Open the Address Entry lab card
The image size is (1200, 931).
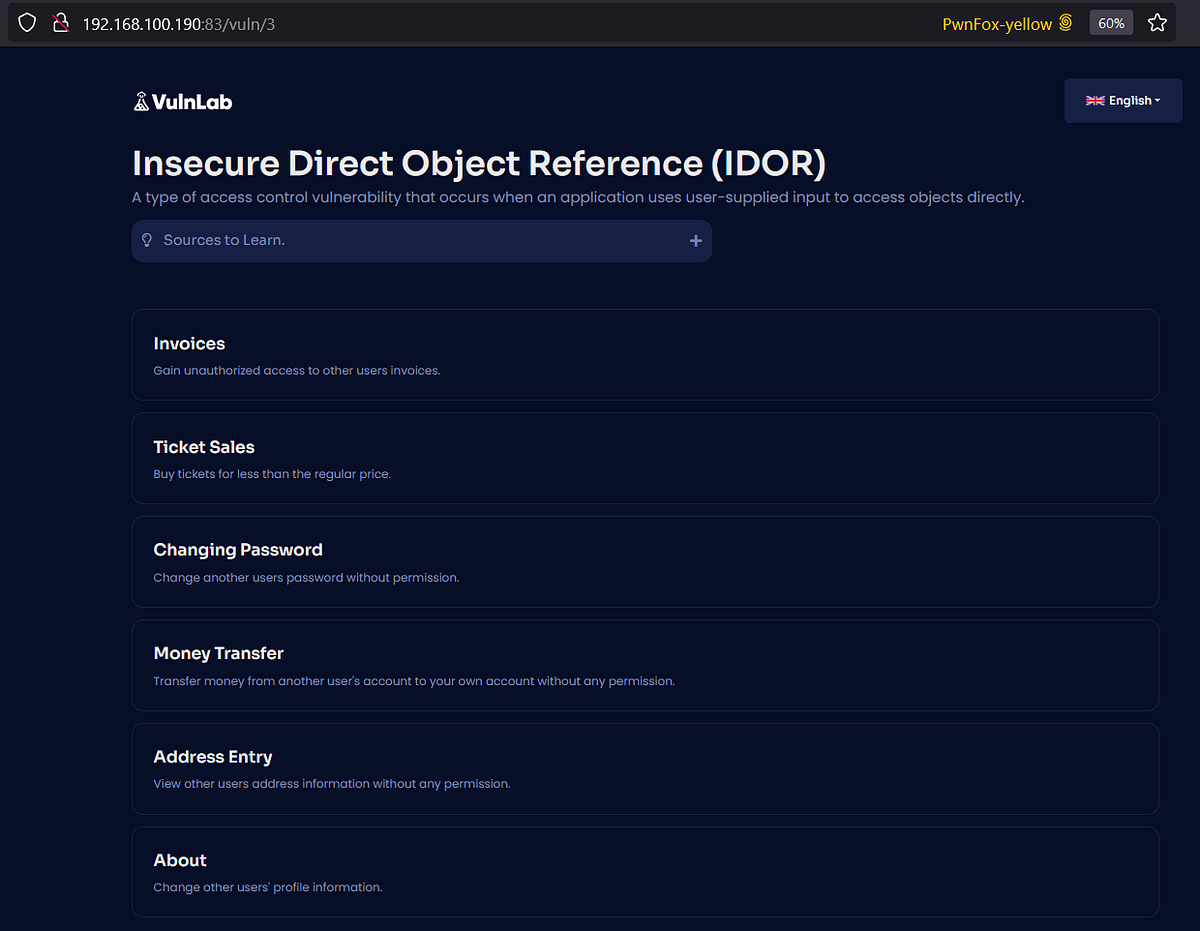(x=645, y=768)
